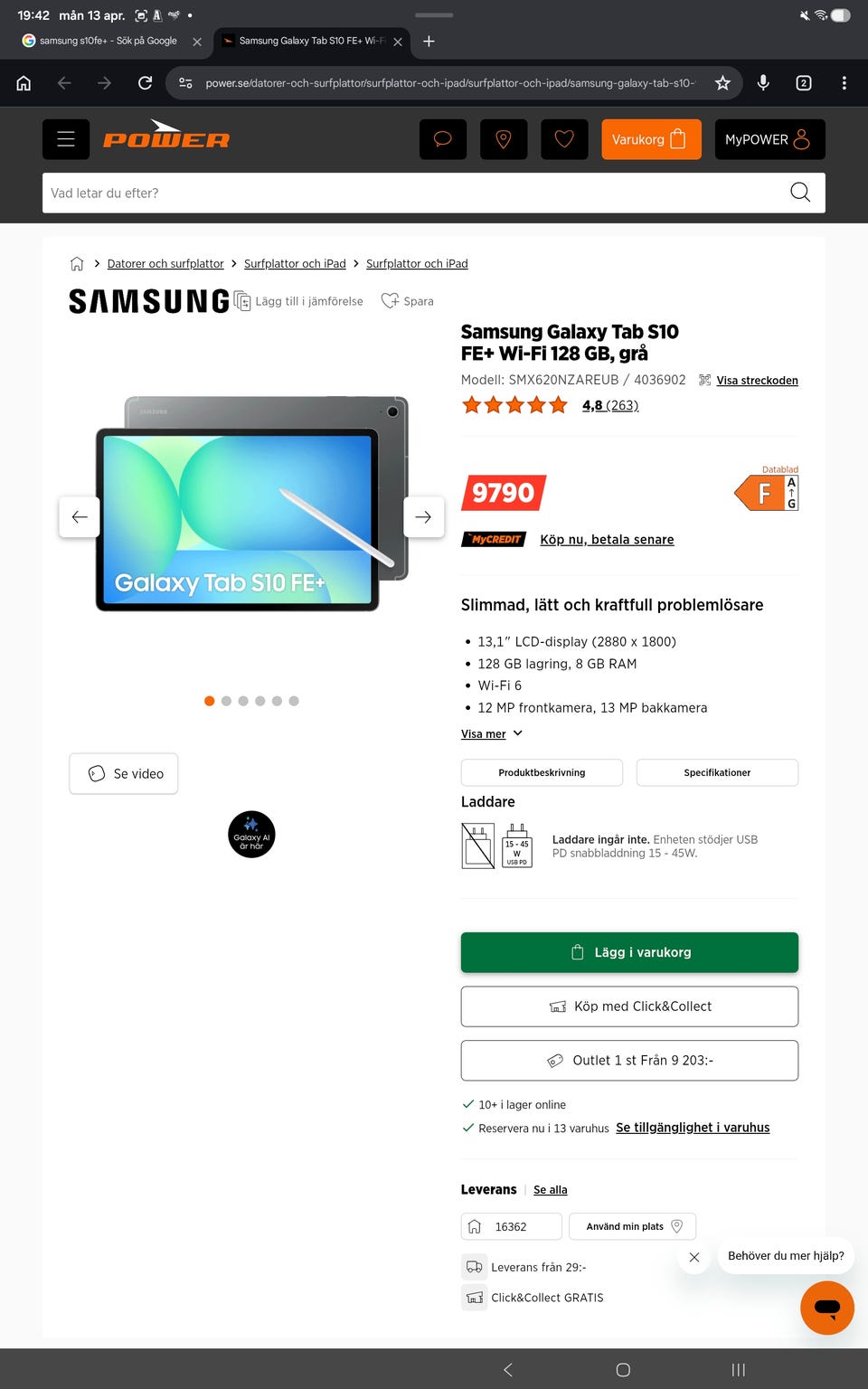Screen dimensions: 868x1389
Task: Switch to the samsung s10fe+ Google tab
Action: point(108,41)
